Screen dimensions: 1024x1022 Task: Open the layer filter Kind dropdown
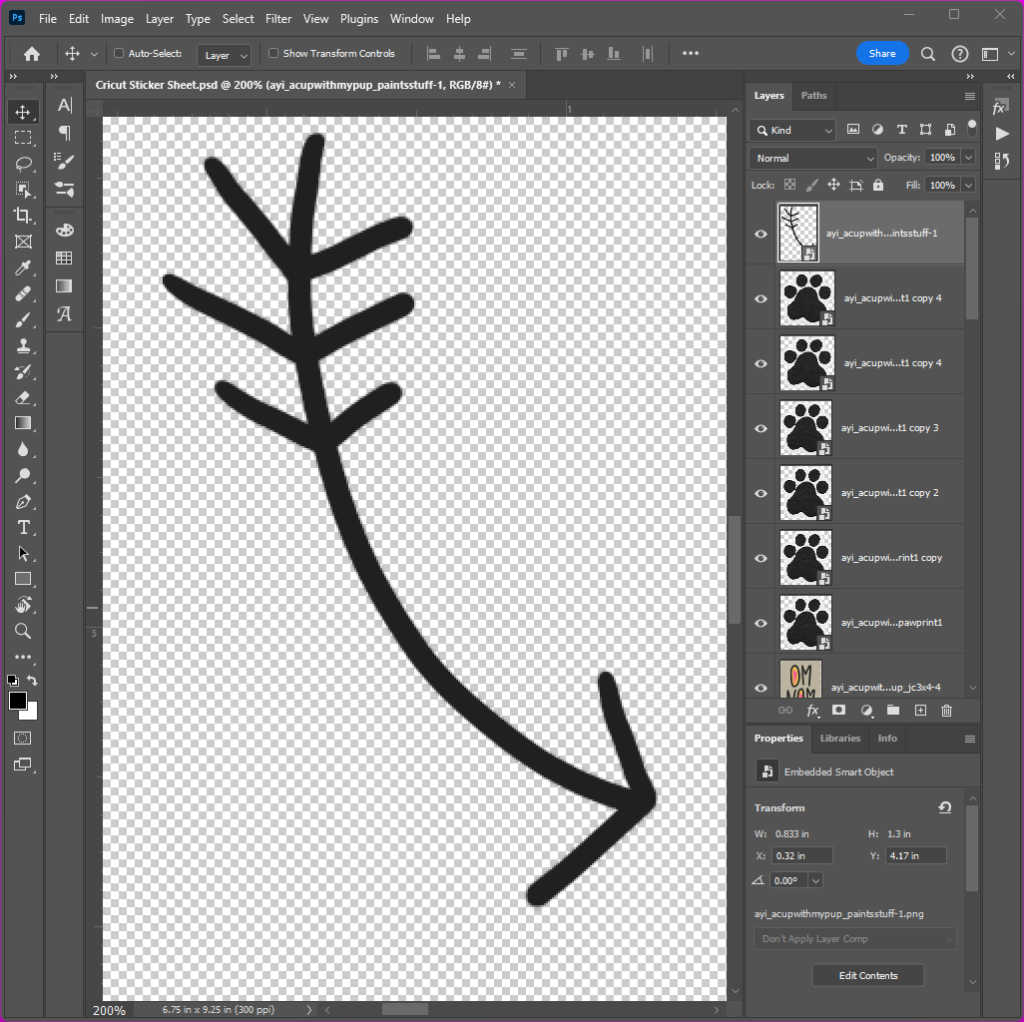pyautogui.click(x=793, y=130)
